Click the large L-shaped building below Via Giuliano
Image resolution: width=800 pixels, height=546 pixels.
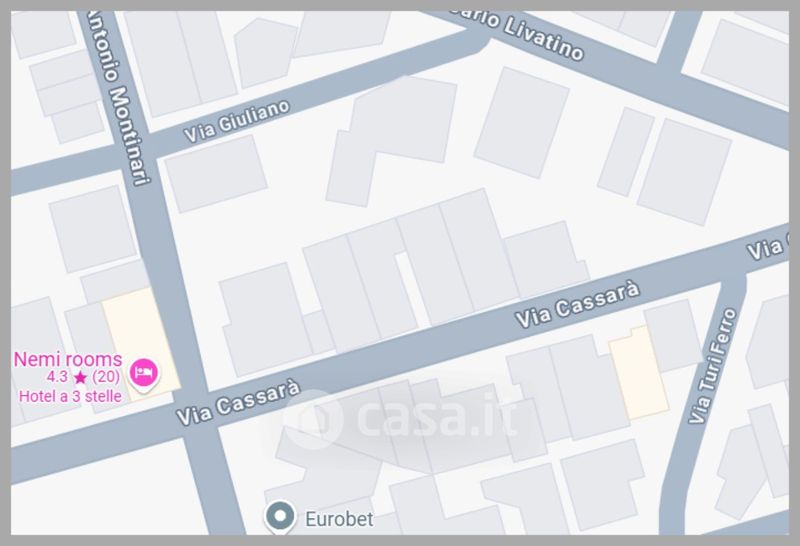[392, 141]
